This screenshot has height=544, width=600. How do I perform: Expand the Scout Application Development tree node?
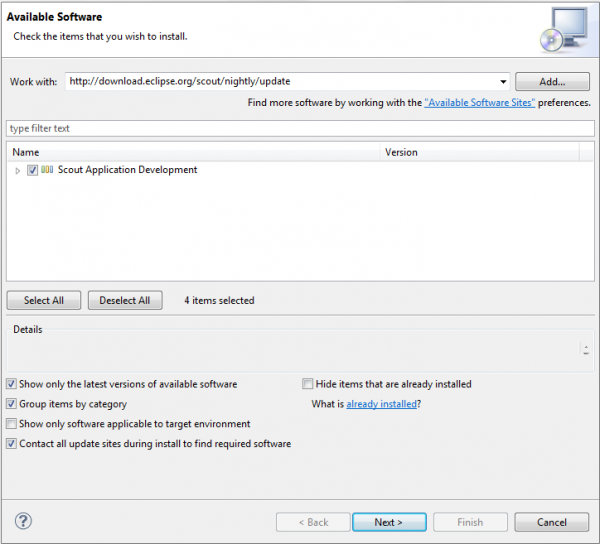point(18,171)
